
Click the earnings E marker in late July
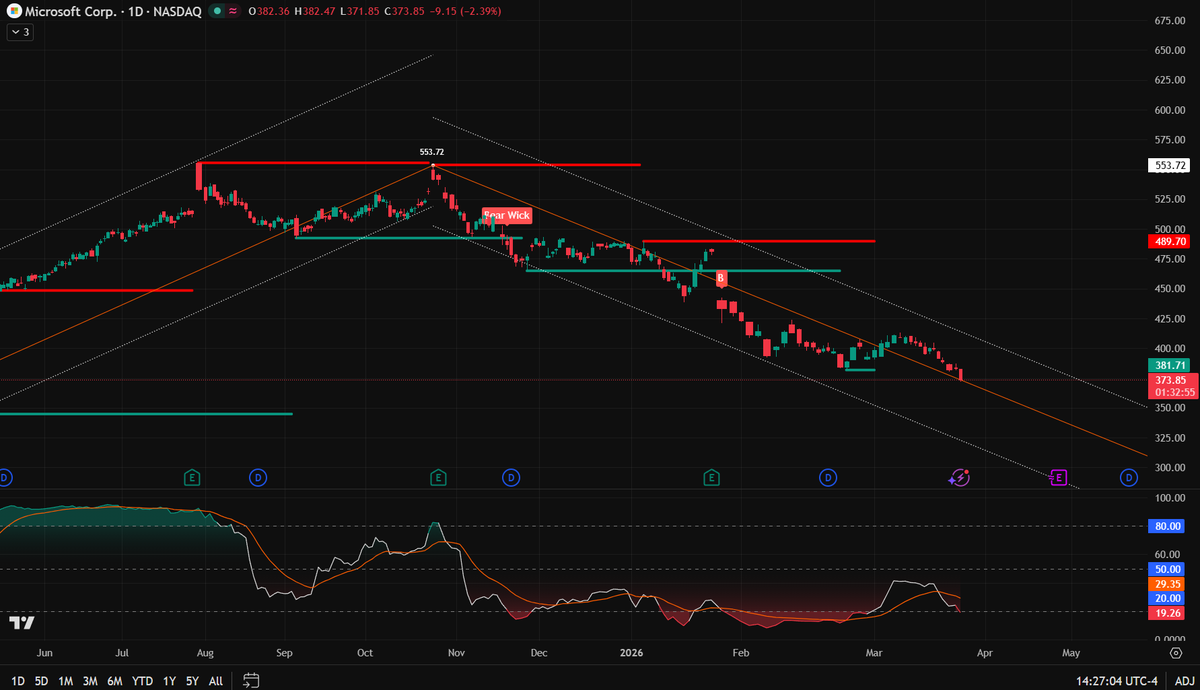(191, 478)
